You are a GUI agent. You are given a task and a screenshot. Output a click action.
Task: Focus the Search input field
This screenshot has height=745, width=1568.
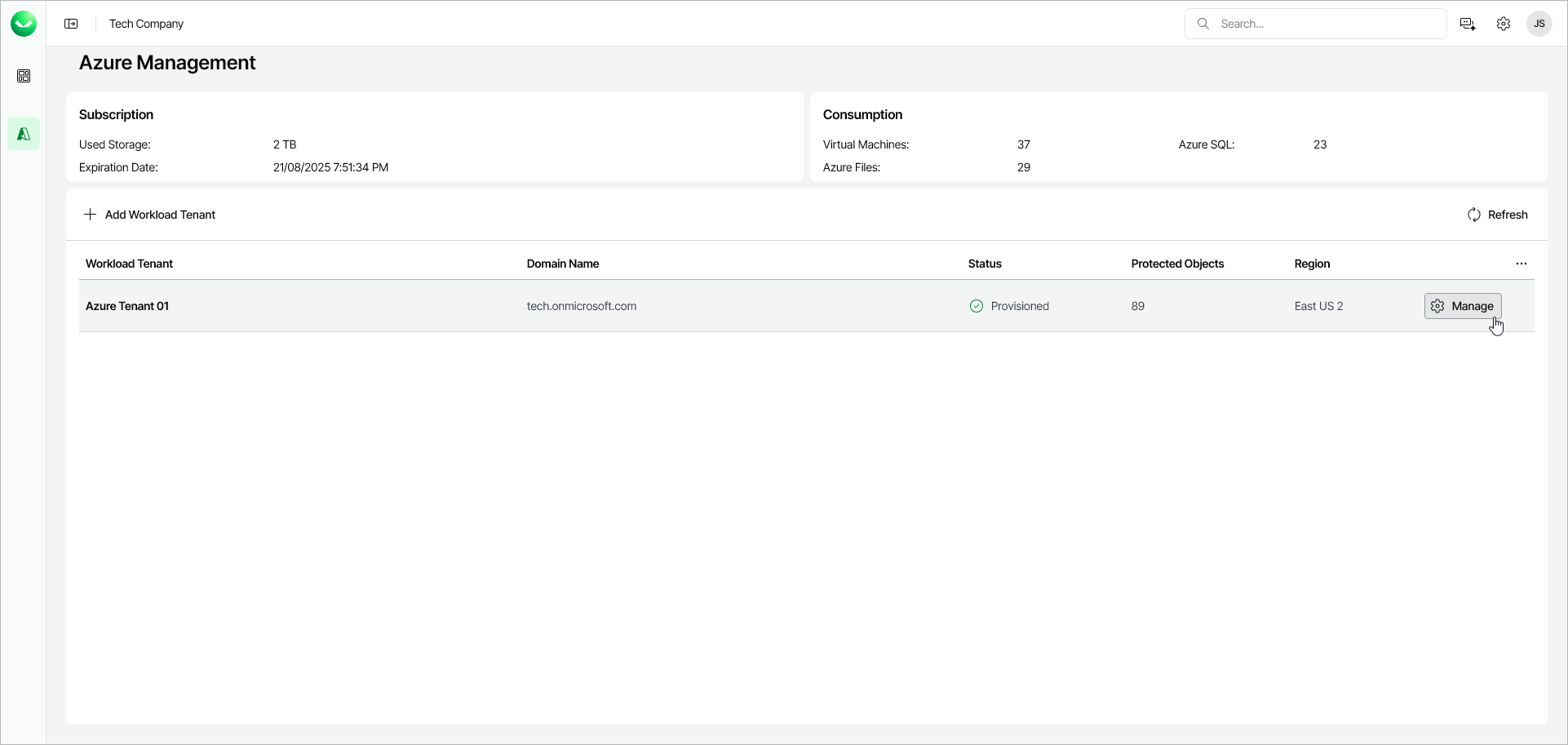click(x=1326, y=24)
